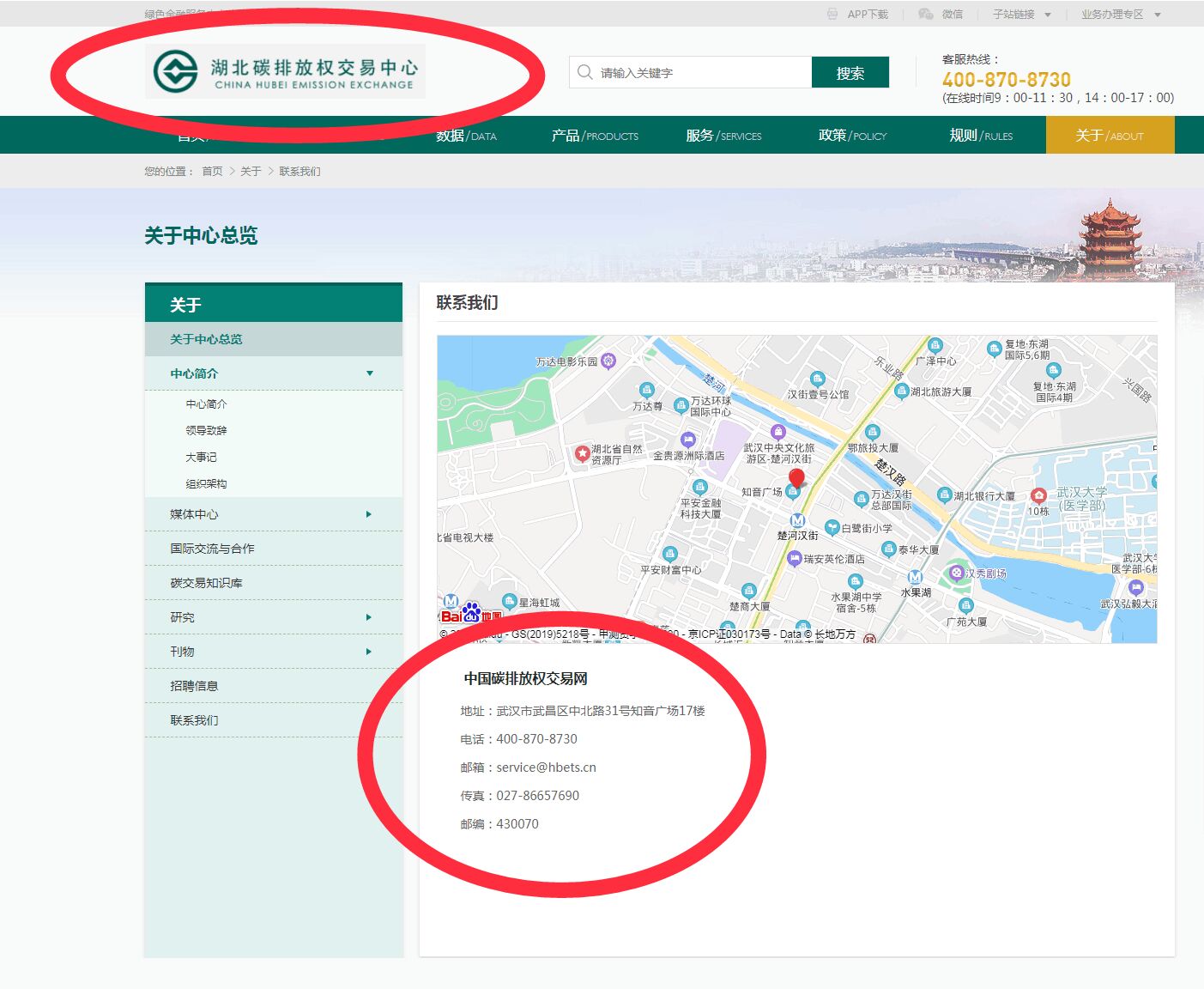The width and height of the screenshot is (1204, 989).
Task: Open the 业务办理专区 dropdown
Action: [x=1121, y=14]
